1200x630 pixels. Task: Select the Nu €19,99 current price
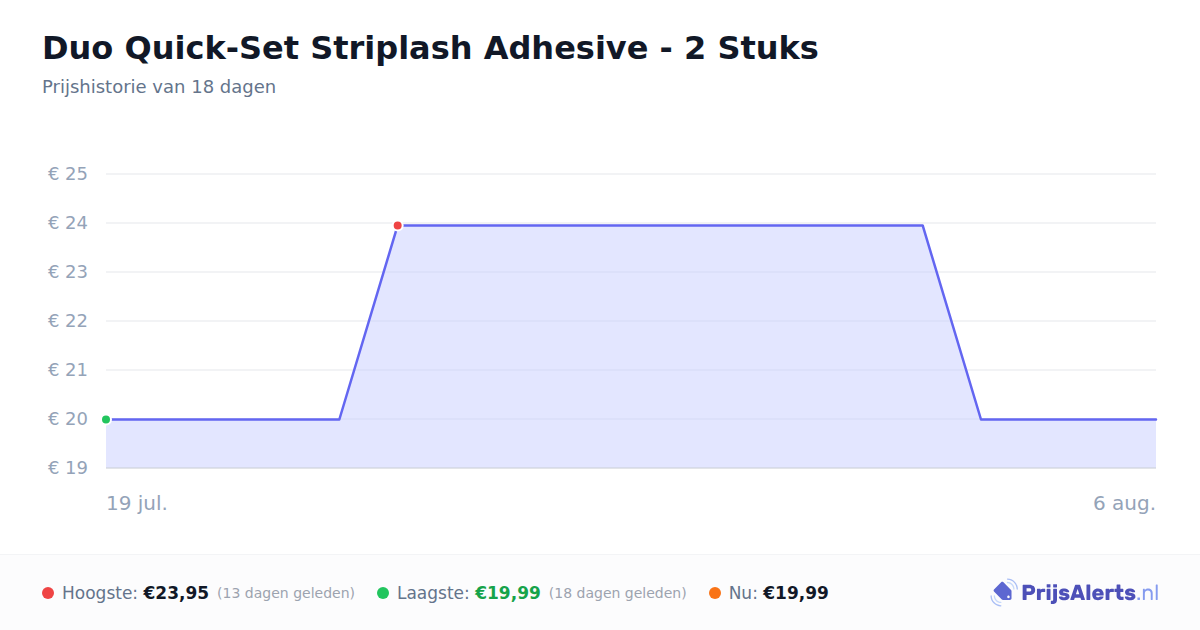796,593
